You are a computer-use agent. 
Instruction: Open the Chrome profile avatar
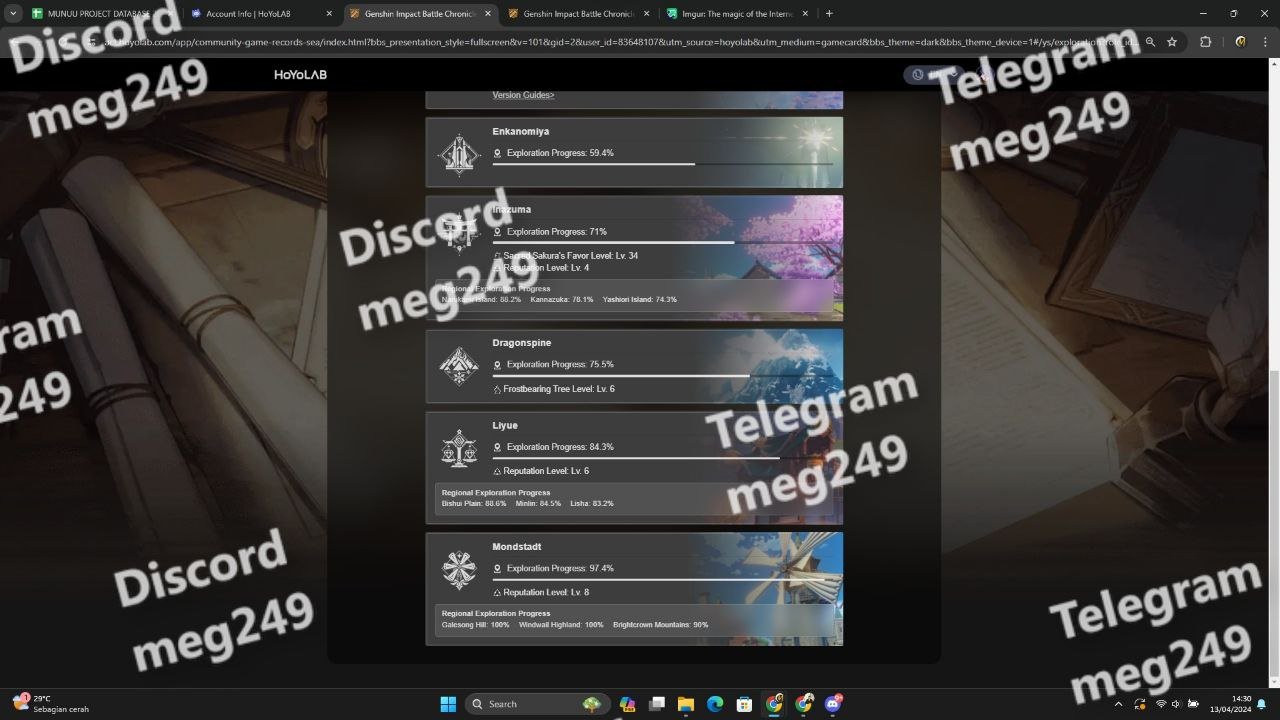click(x=1240, y=42)
